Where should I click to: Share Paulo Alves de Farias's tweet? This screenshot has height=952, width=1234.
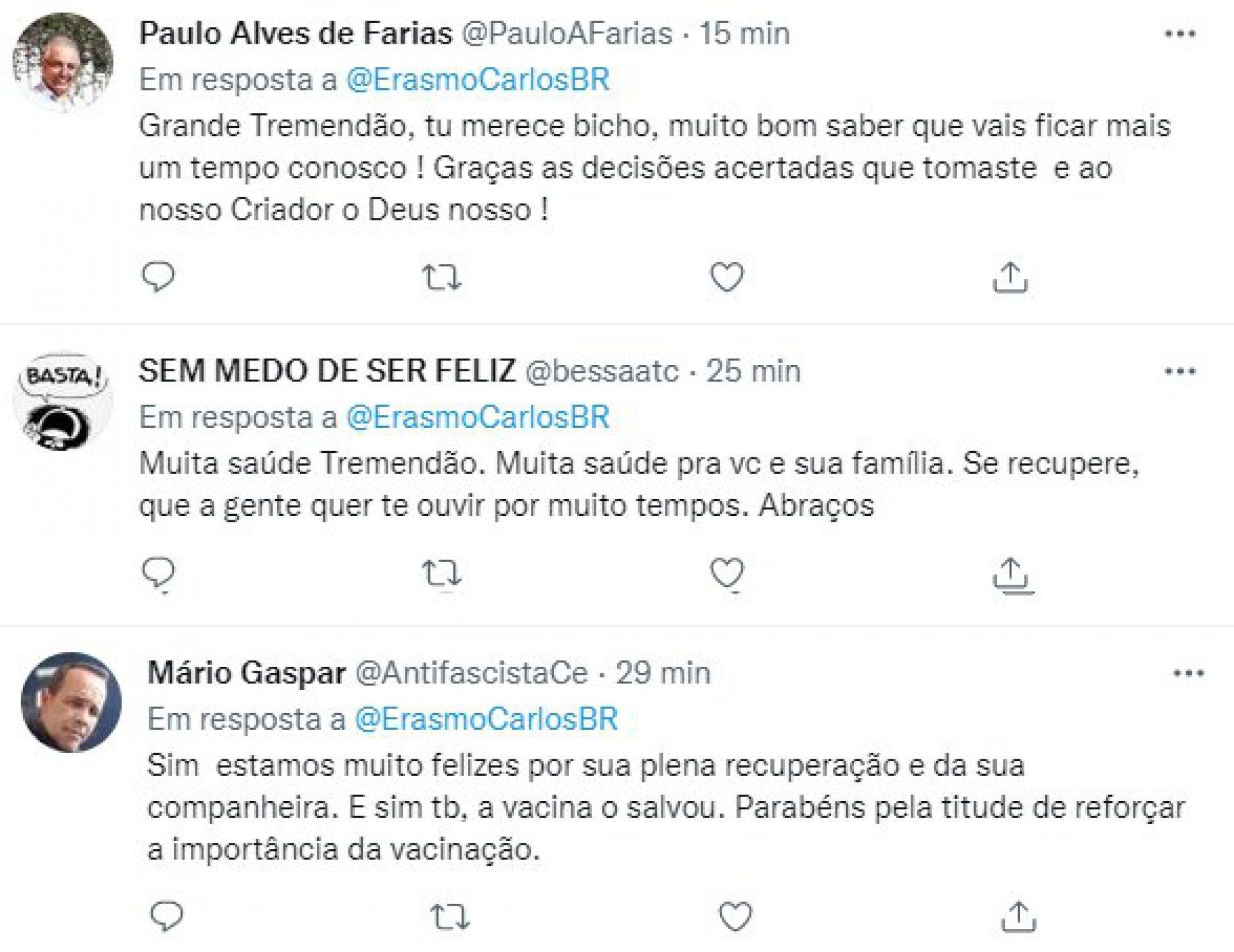[1010, 278]
